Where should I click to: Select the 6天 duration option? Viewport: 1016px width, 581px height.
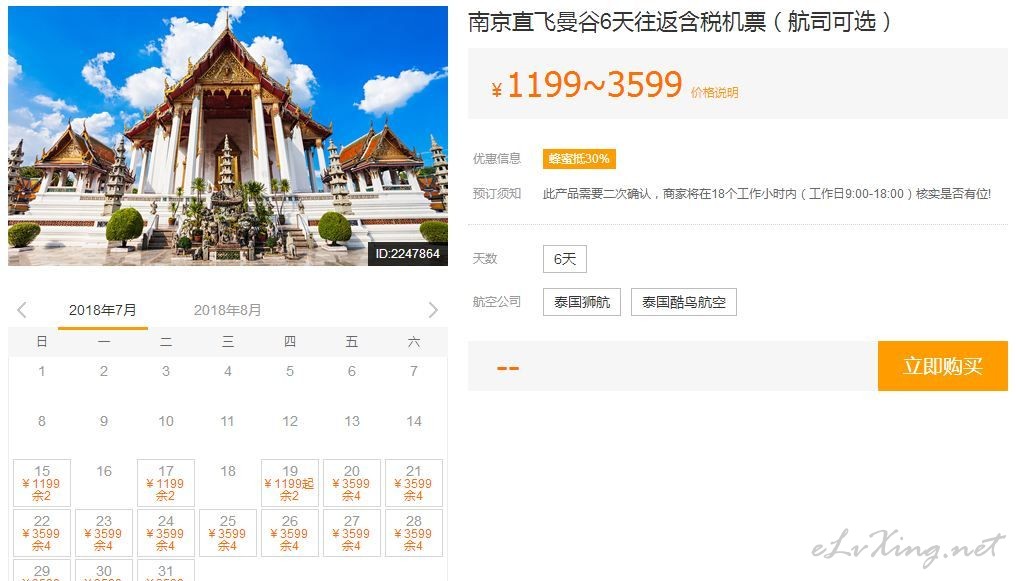(x=565, y=259)
